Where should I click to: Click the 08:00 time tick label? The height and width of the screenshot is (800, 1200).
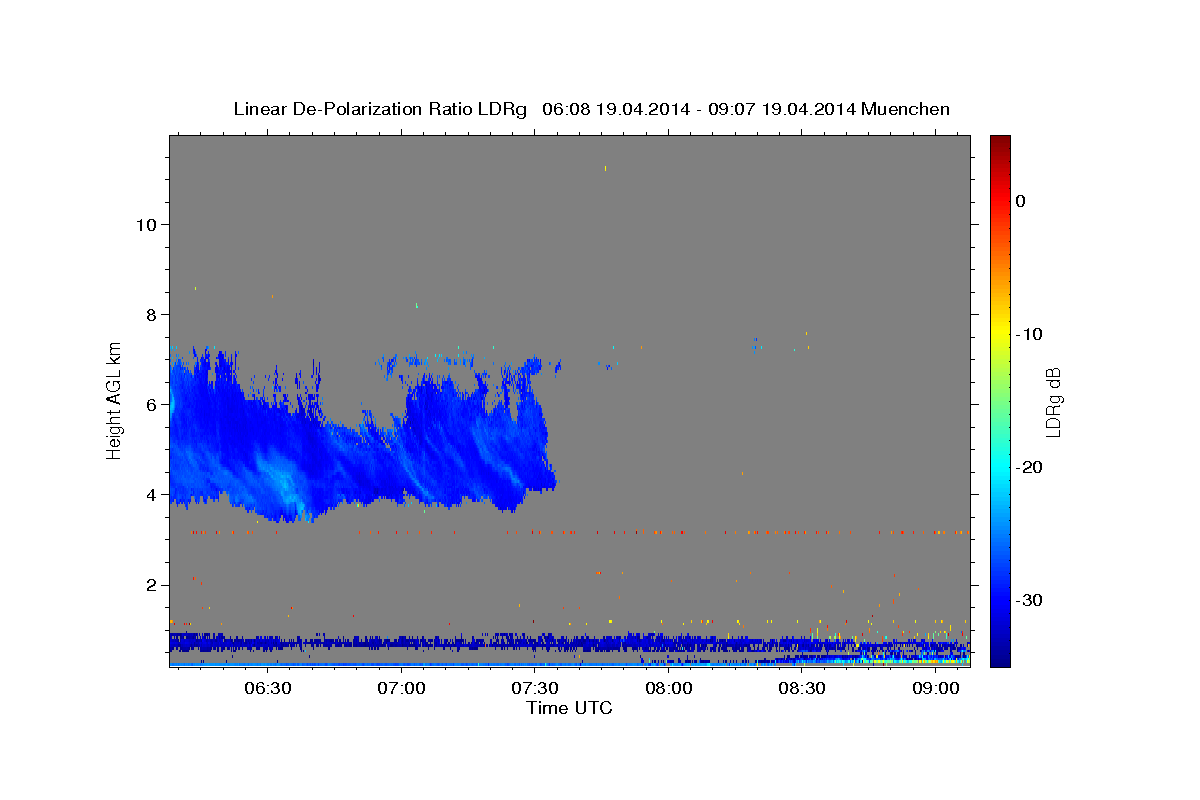[x=669, y=688]
